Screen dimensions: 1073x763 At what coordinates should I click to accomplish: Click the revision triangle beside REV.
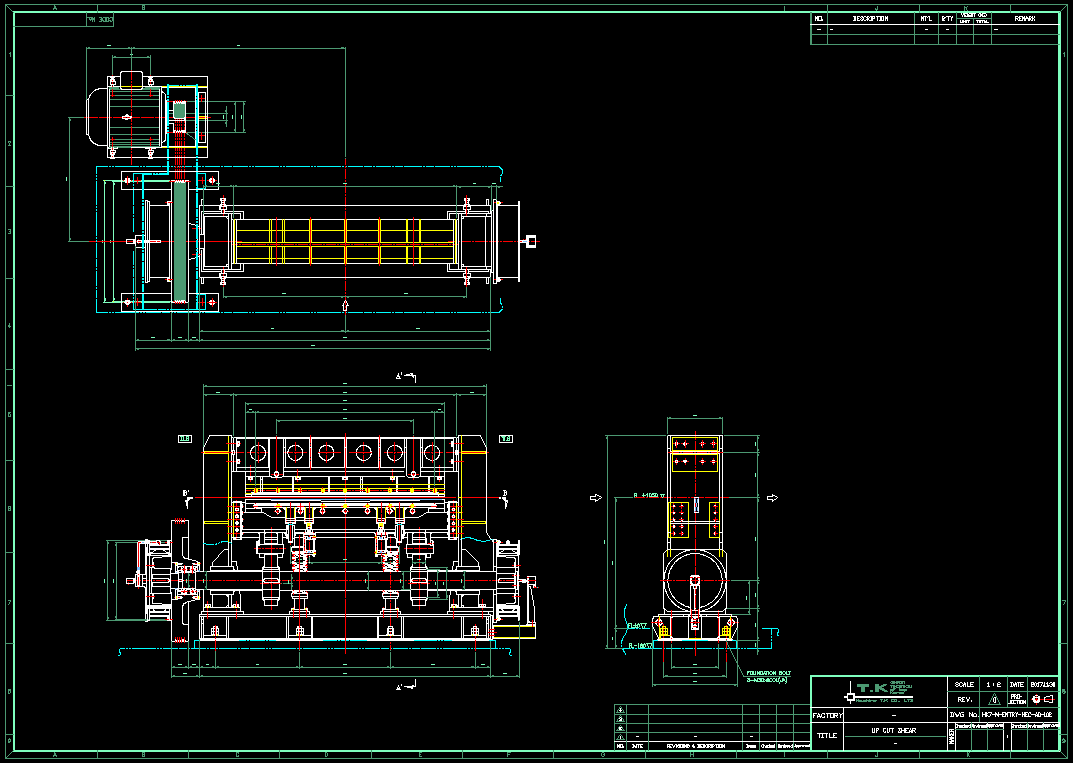992,699
